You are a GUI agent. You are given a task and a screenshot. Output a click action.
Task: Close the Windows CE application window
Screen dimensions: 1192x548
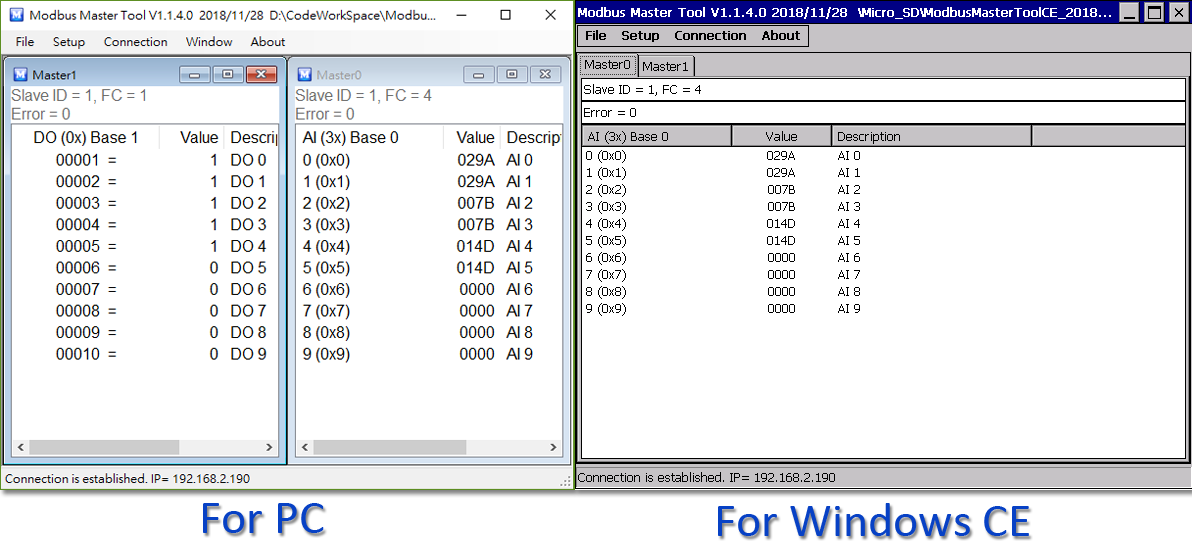(x=1178, y=12)
